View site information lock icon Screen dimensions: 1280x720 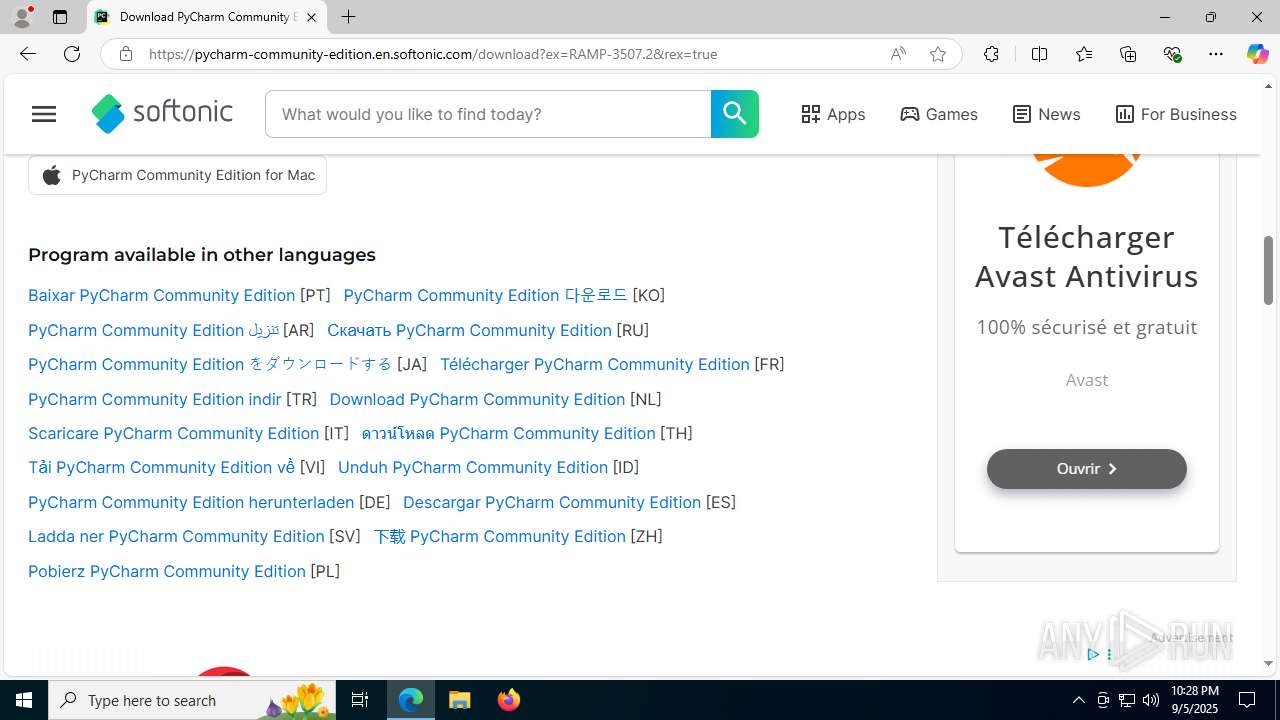[126, 54]
